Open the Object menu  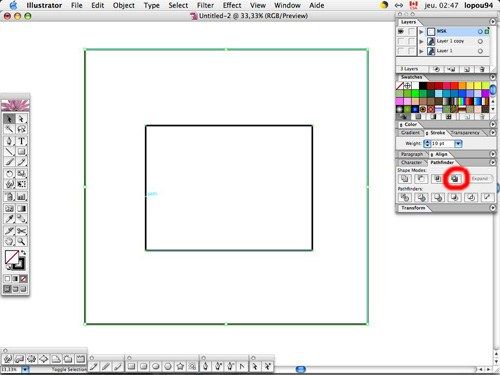pyautogui.click(x=124, y=5)
